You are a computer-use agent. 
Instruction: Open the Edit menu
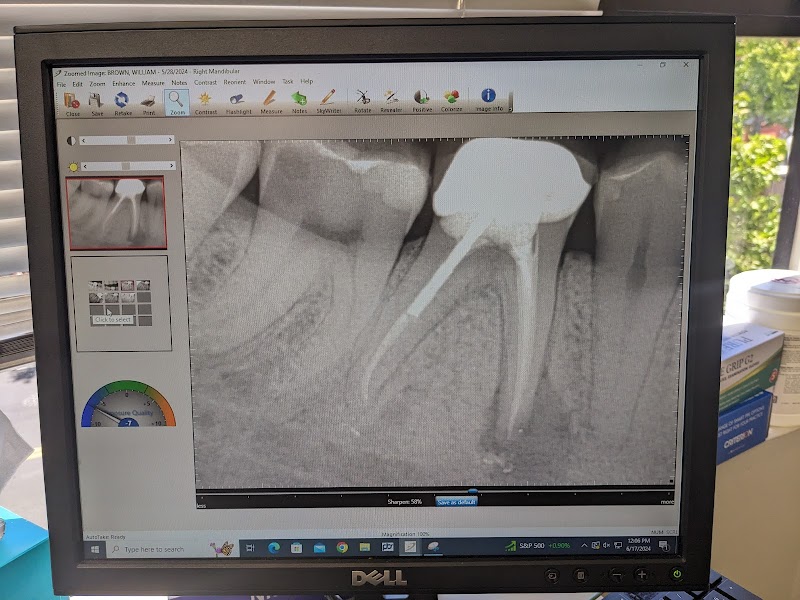77,84
